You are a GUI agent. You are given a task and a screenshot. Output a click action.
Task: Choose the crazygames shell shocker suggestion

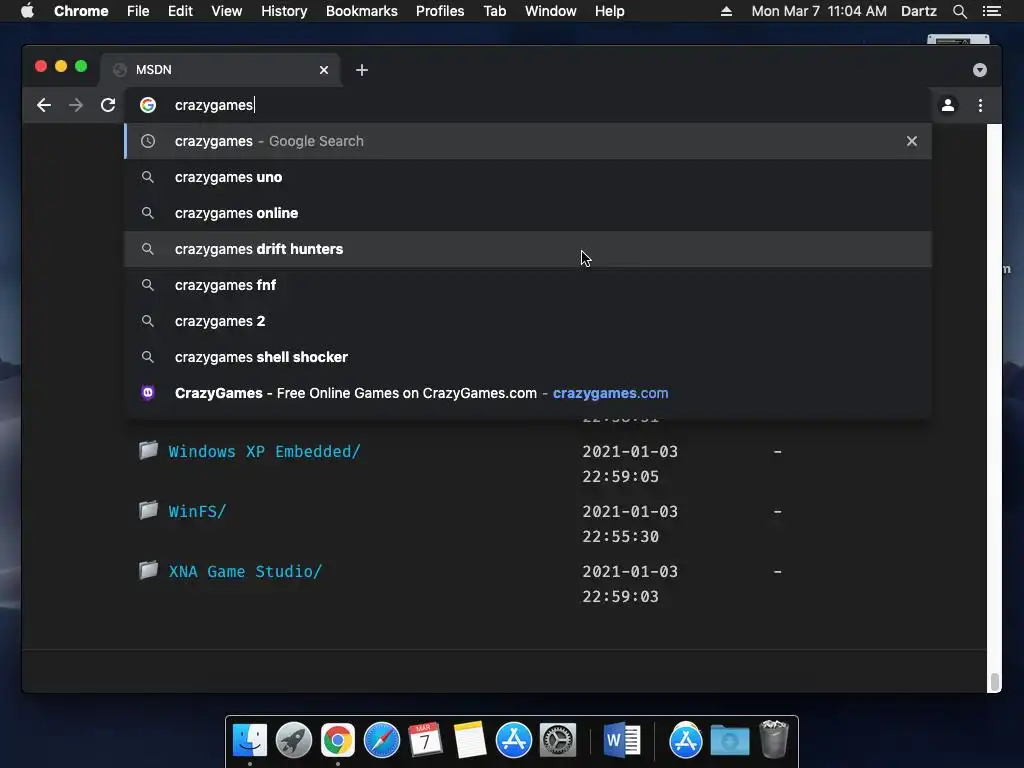528,357
